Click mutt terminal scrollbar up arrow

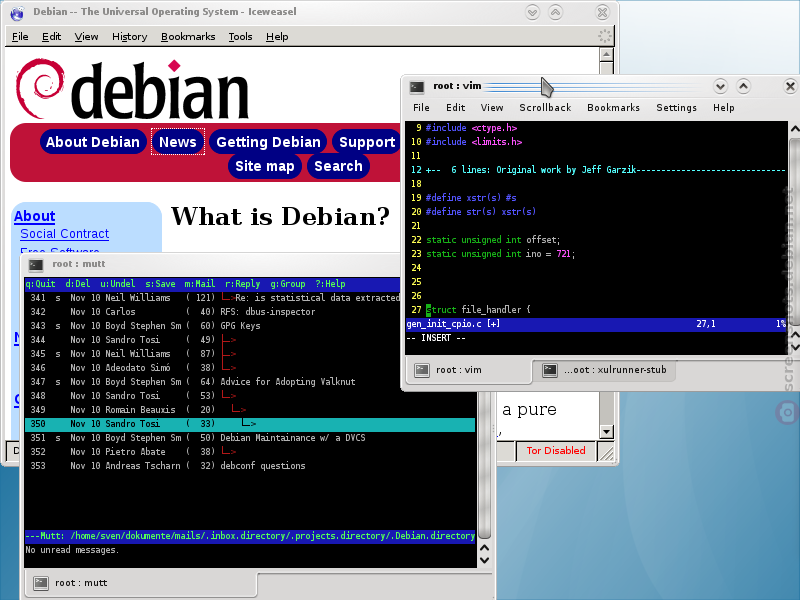coord(485,548)
